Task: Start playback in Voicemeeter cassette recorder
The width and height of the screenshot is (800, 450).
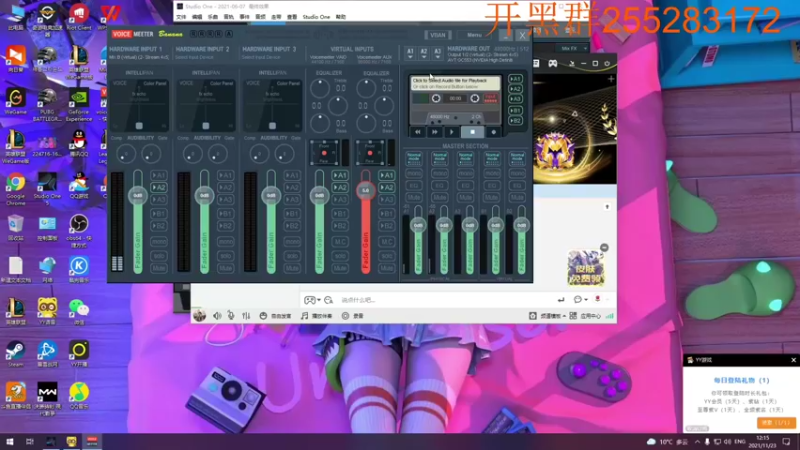Action: [x=452, y=132]
